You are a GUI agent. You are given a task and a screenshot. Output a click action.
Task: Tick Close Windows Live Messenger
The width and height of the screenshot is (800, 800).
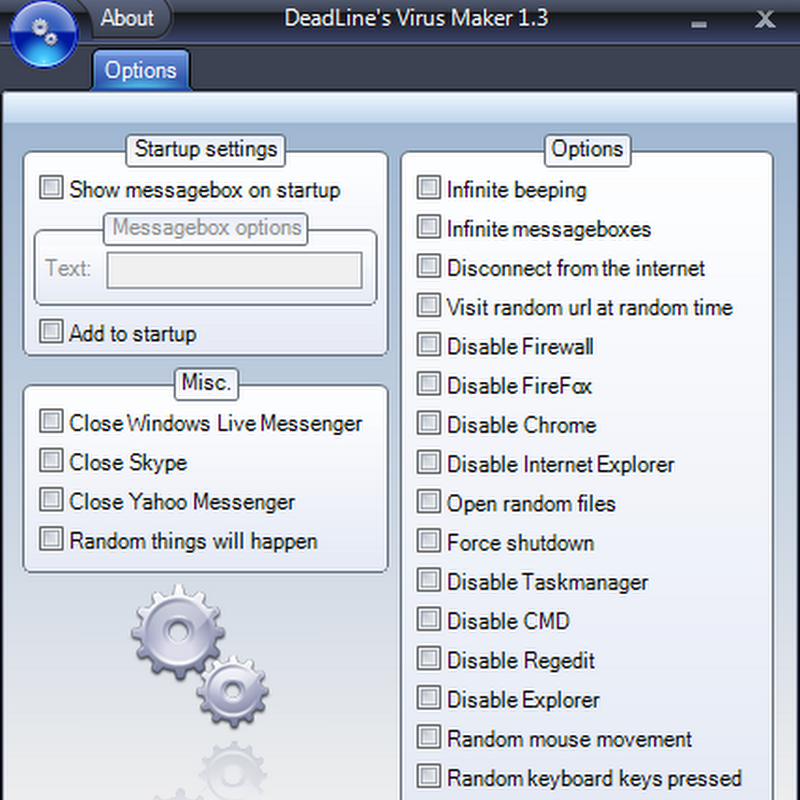pos(52,421)
